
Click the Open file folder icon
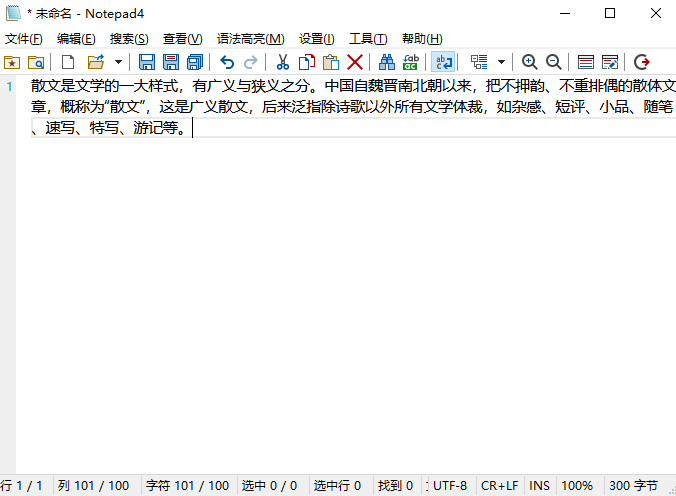pos(96,63)
